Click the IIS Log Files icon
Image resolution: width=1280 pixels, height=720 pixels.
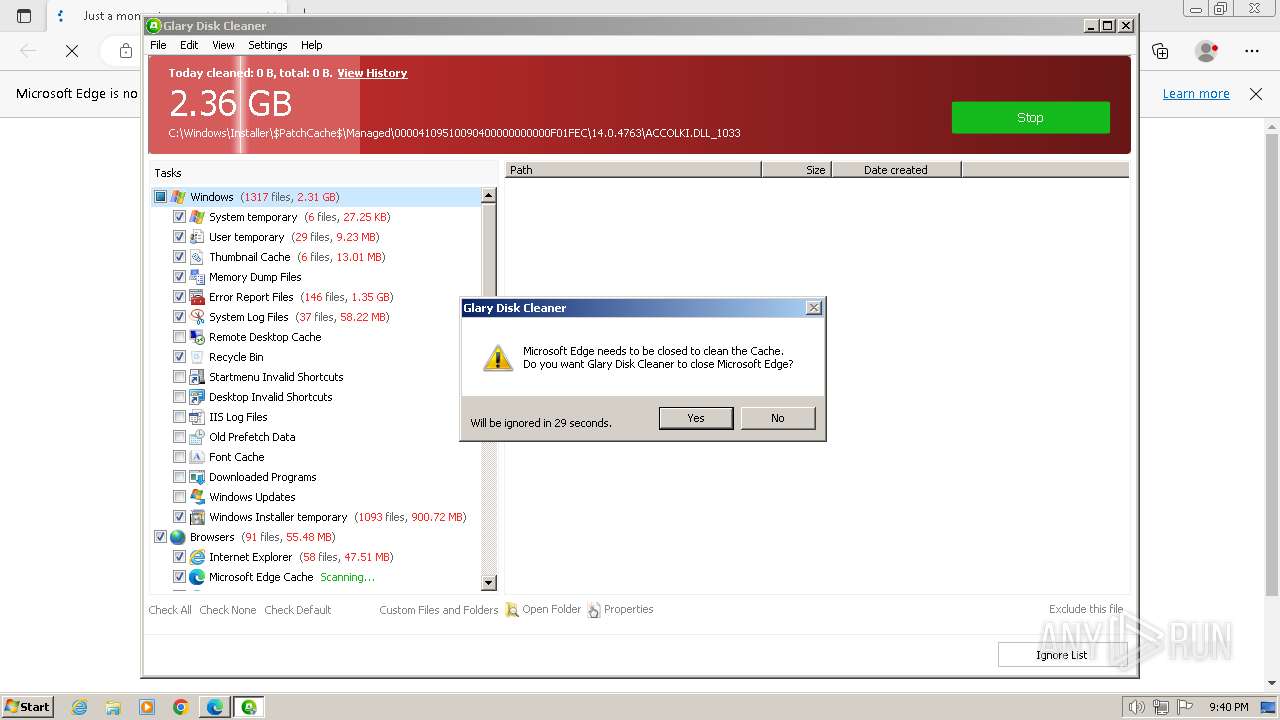(197, 417)
